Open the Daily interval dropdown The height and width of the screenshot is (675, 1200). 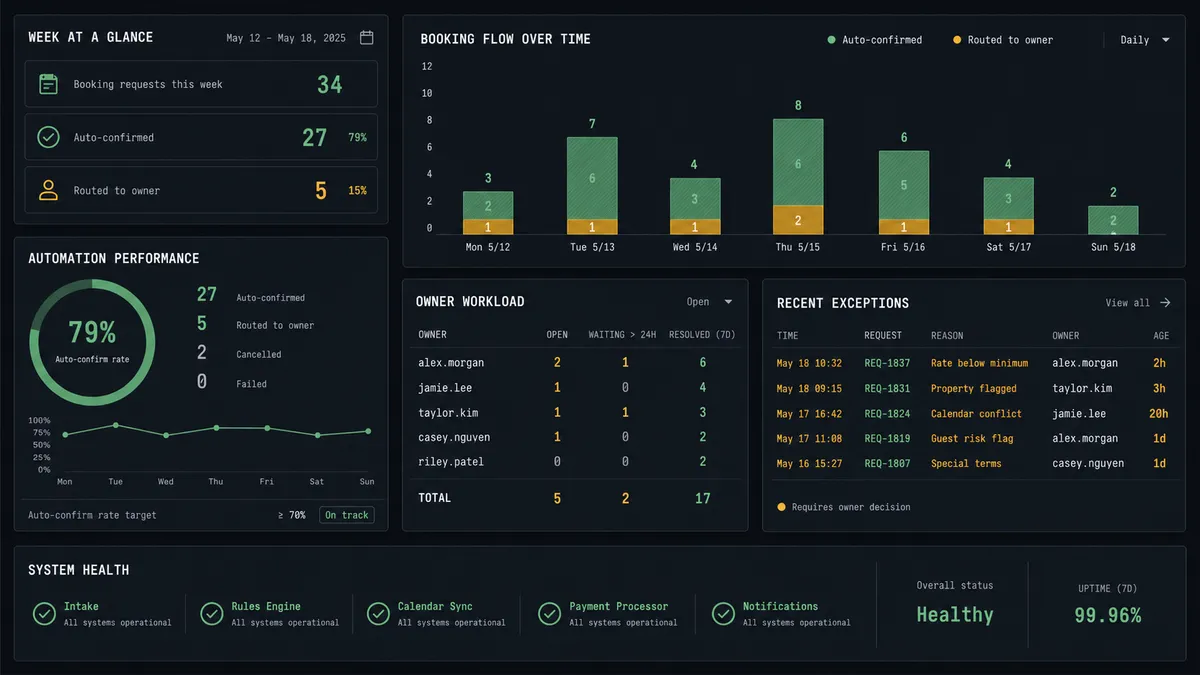pos(1145,40)
